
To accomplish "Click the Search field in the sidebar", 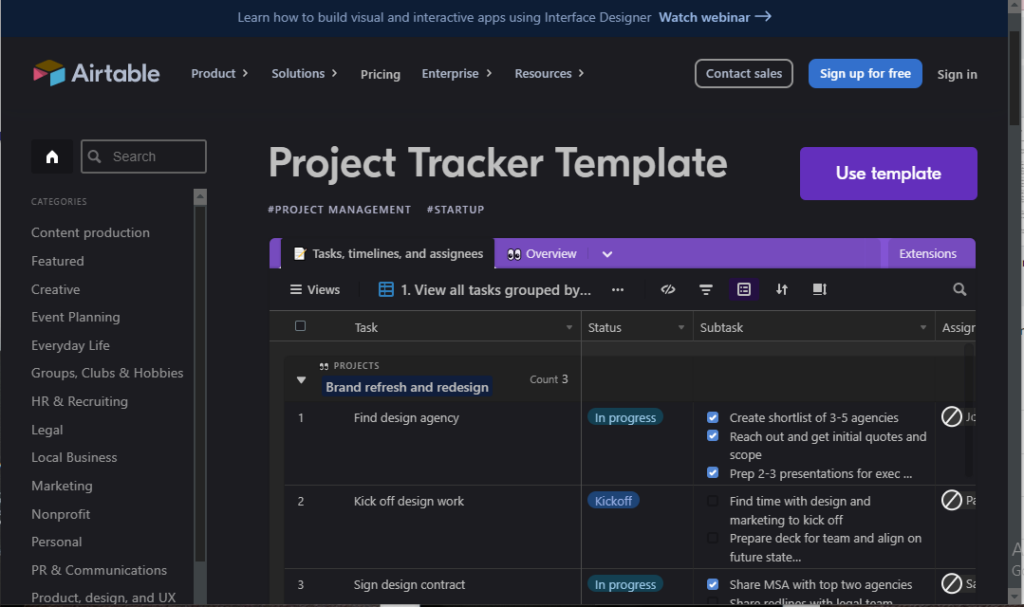I will (143, 156).
